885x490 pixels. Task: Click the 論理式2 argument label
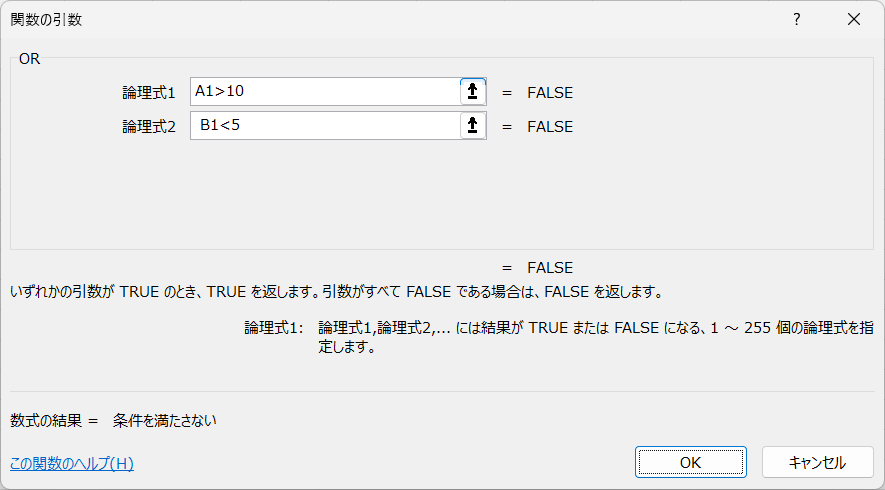(x=149, y=126)
